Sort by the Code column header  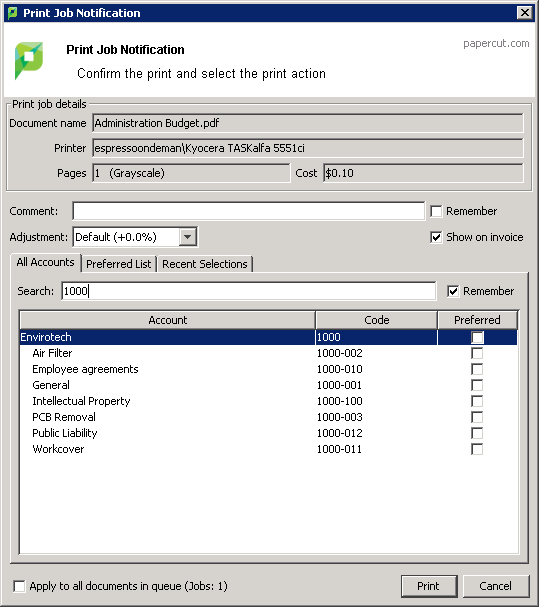tap(376, 320)
